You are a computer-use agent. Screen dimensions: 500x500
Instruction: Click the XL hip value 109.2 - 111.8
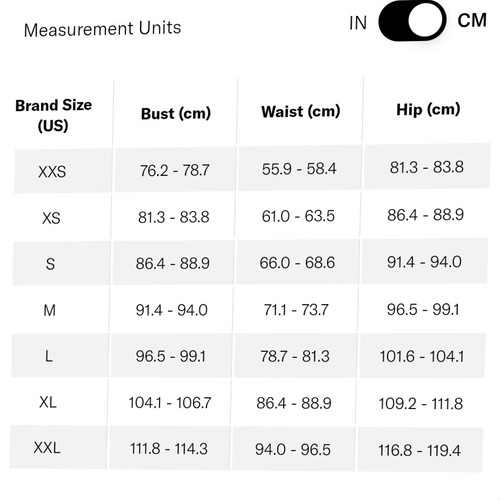point(421,404)
